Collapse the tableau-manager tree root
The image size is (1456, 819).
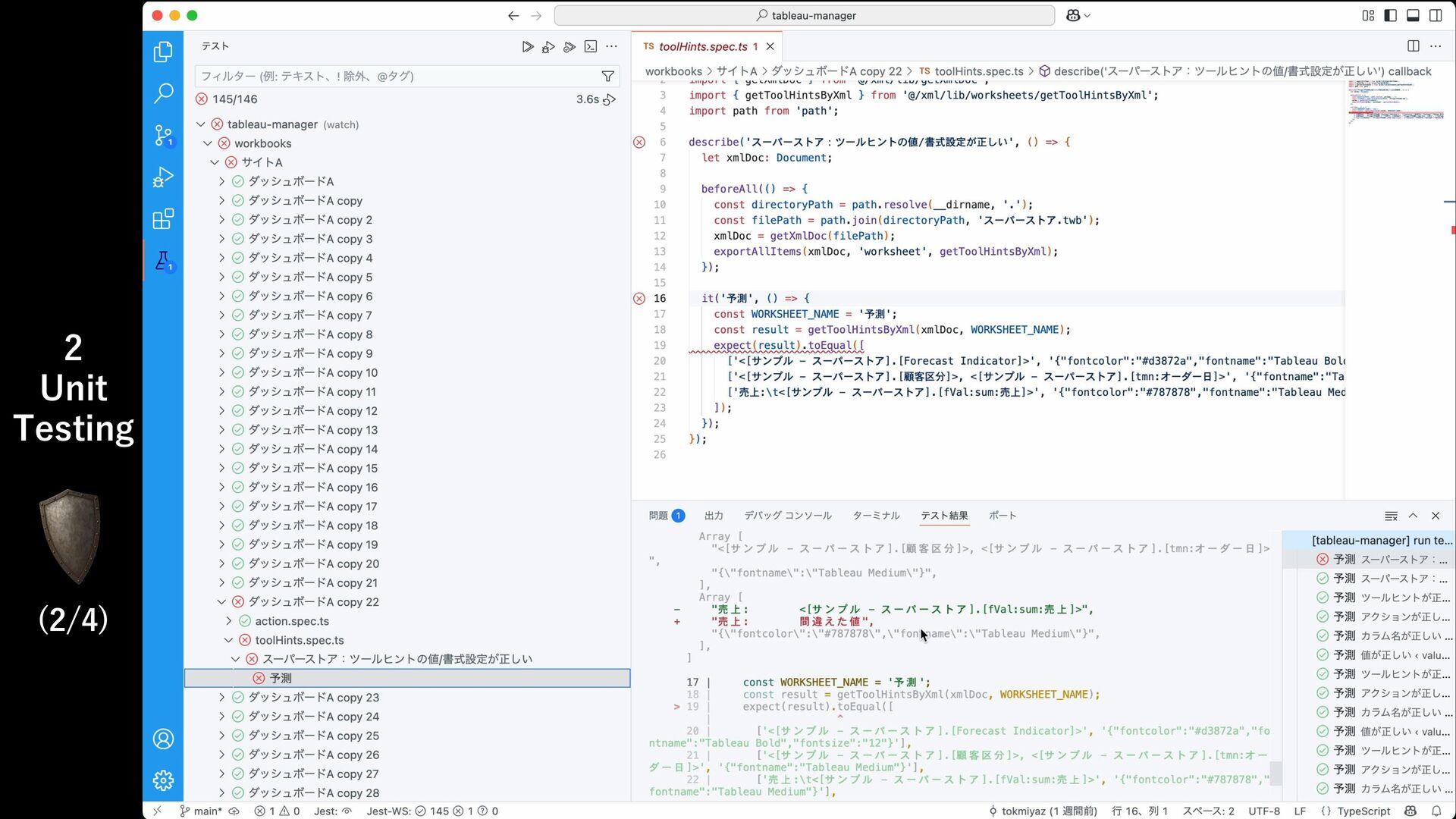201,124
